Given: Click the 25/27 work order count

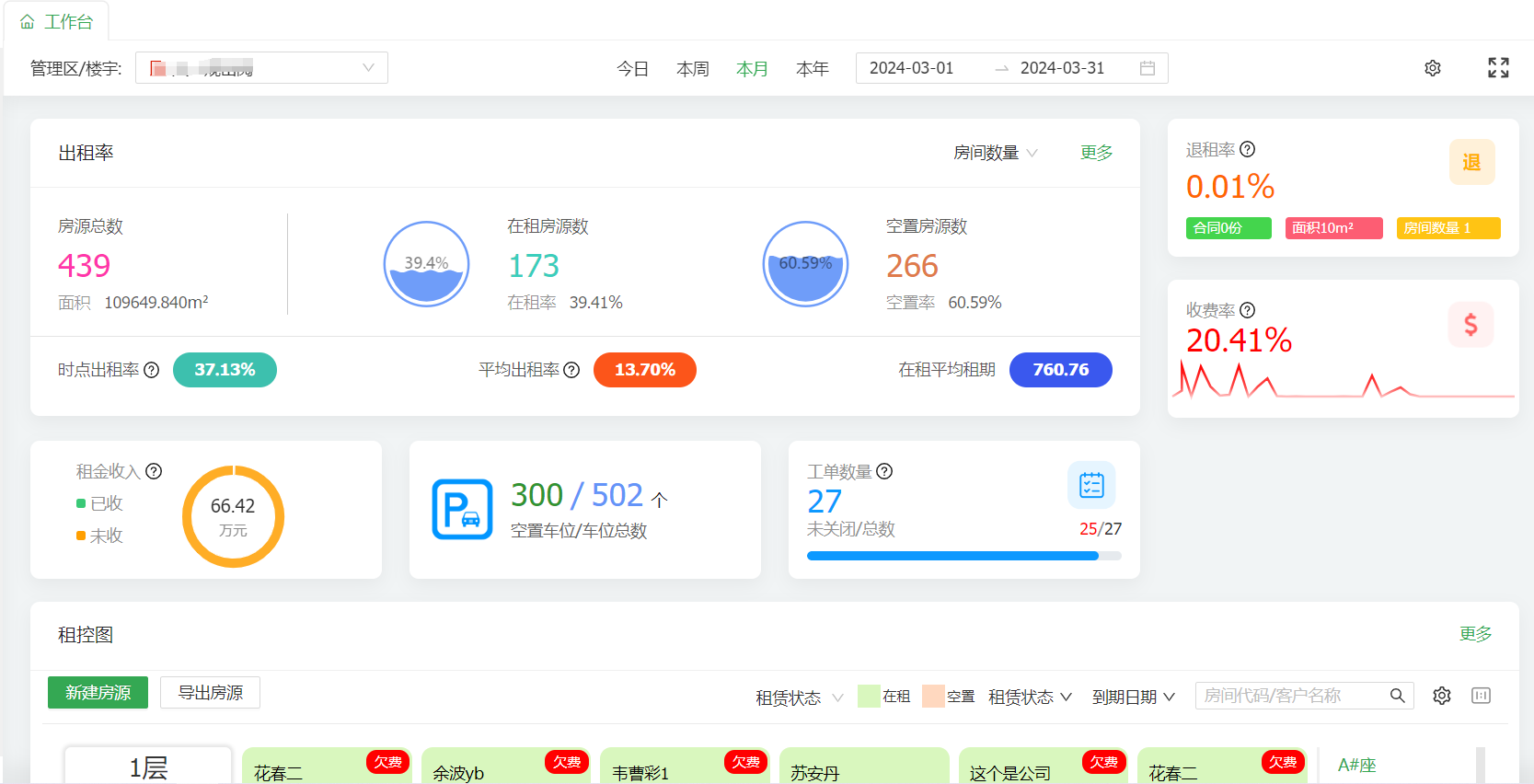Looking at the screenshot, I should click(x=1101, y=529).
